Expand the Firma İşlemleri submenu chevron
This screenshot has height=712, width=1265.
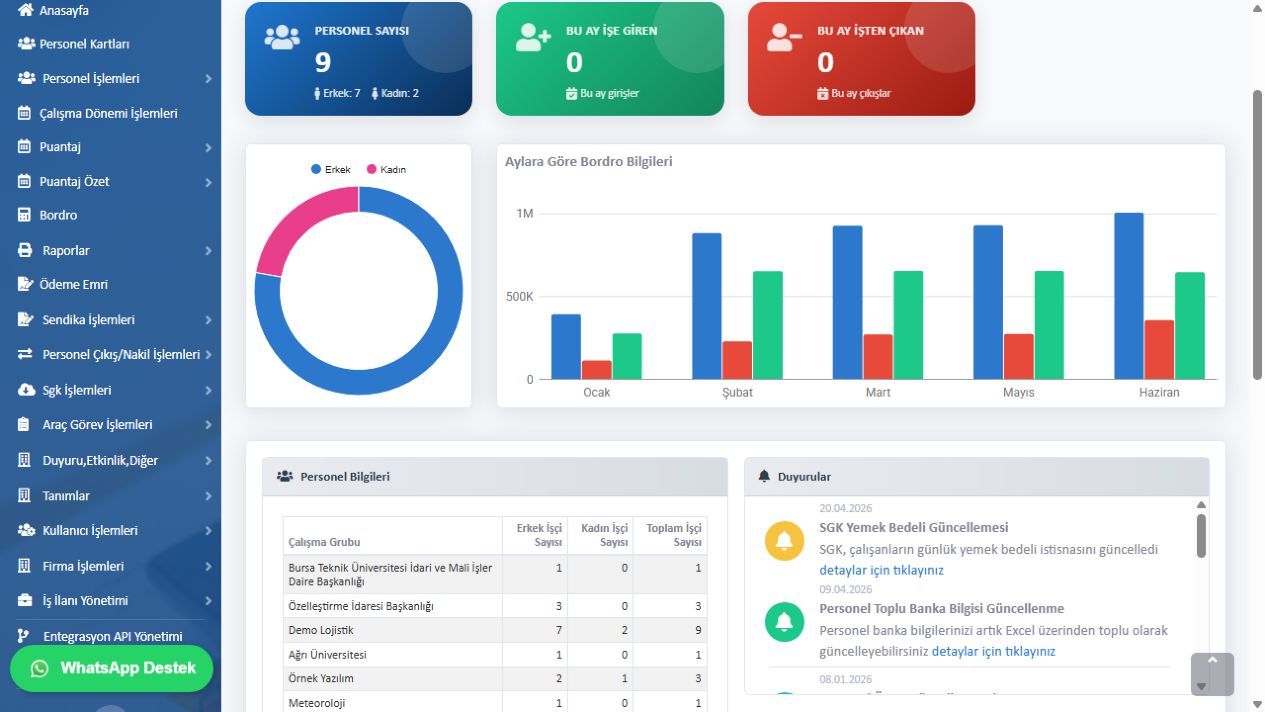point(208,566)
